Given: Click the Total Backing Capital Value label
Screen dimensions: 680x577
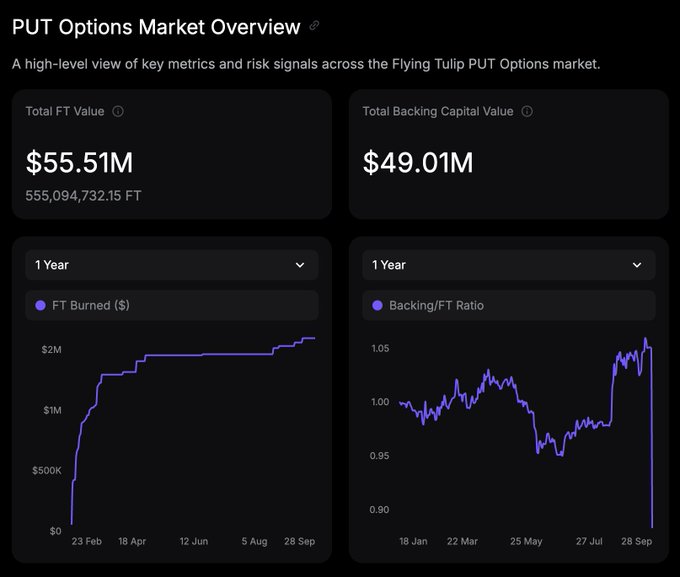Looking at the screenshot, I should [x=438, y=111].
